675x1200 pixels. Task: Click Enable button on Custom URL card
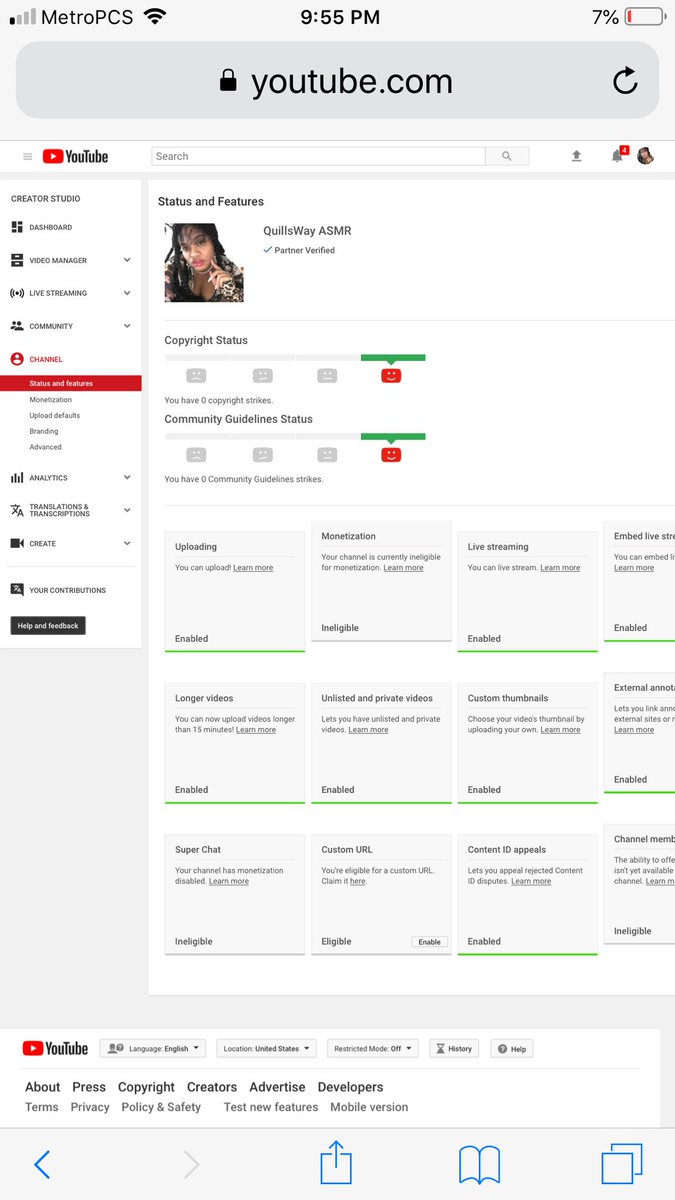[429, 942]
